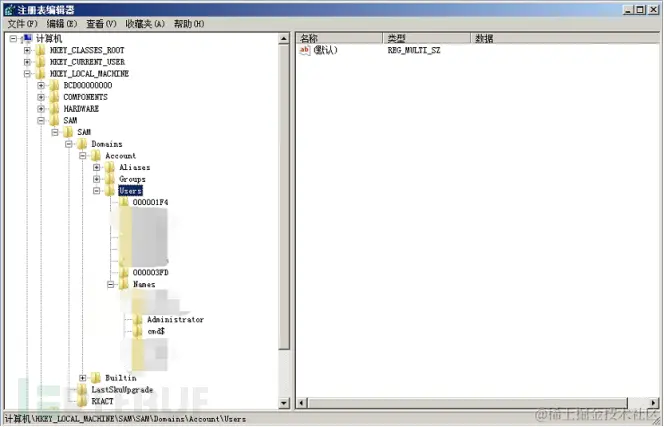The width and height of the screenshot is (664, 427).
Task: Click the Builtin folder icon
Action: pyautogui.click(x=96, y=378)
